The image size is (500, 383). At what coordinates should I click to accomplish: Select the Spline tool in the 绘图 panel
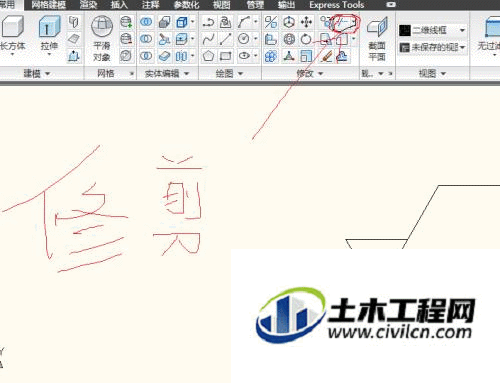[208, 39]
